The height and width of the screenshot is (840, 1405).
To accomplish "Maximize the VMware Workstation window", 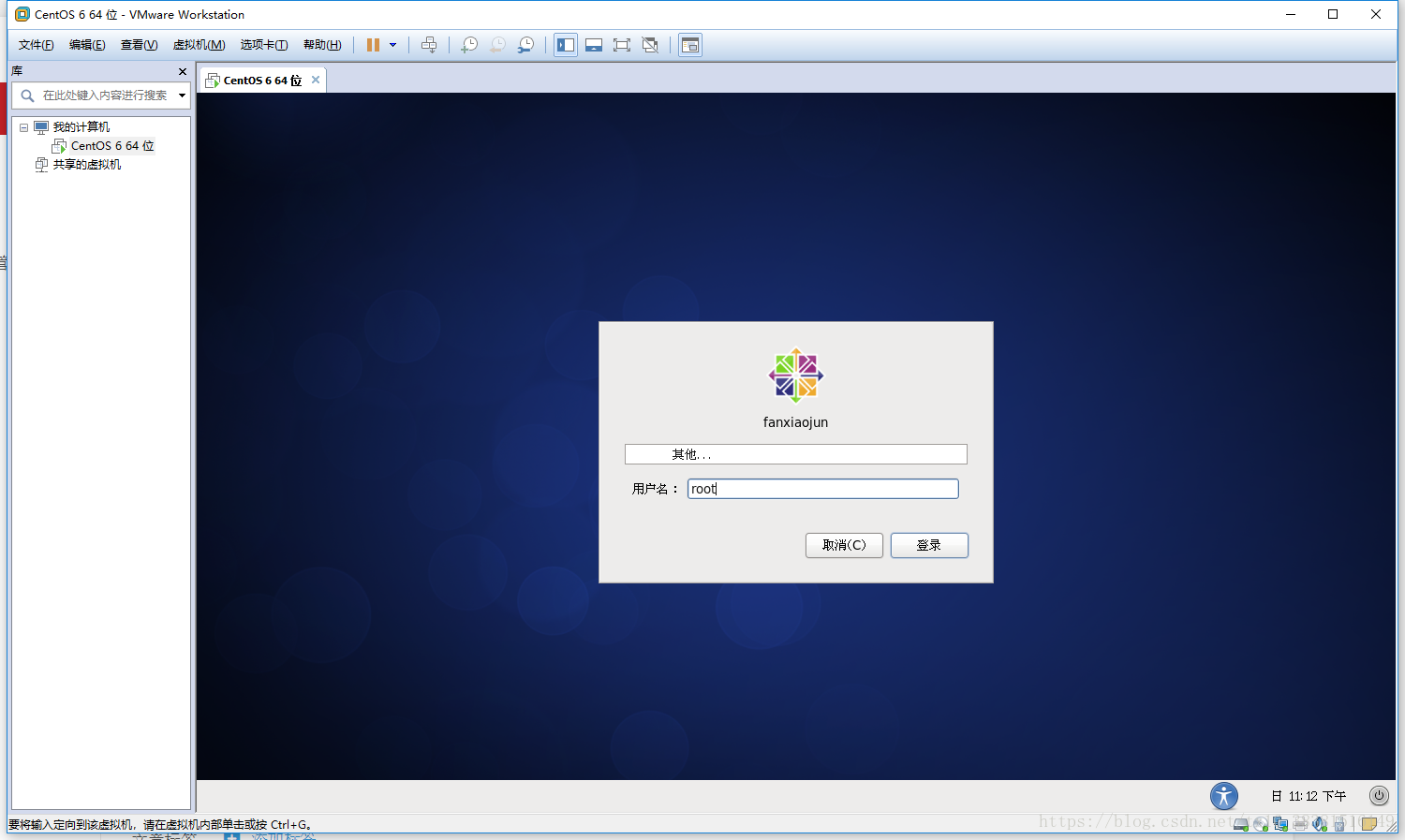I will 1333,14.
